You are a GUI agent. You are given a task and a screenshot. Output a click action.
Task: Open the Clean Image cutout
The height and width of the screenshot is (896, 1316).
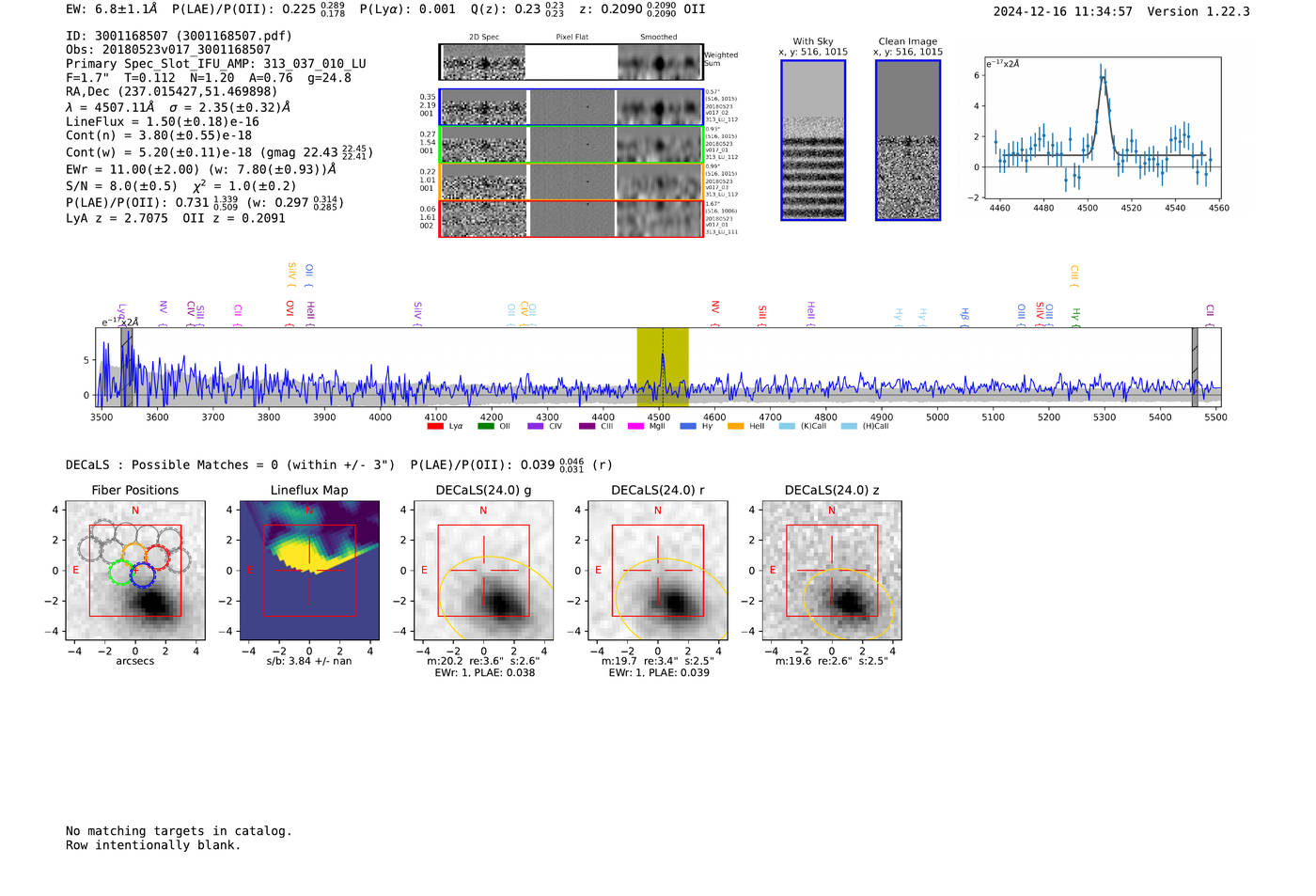click(908, 140)
